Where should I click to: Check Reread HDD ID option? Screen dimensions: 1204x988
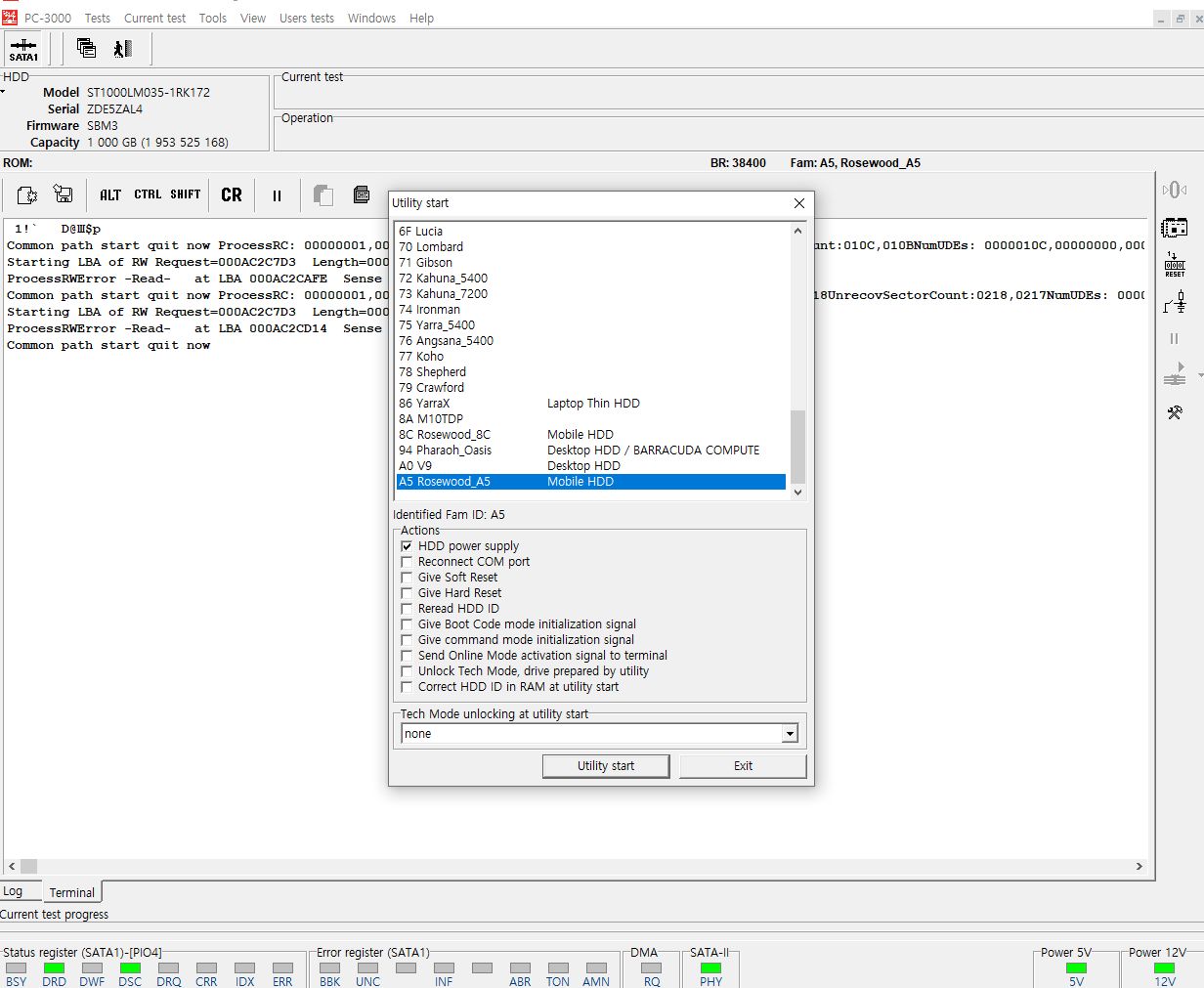407,609
